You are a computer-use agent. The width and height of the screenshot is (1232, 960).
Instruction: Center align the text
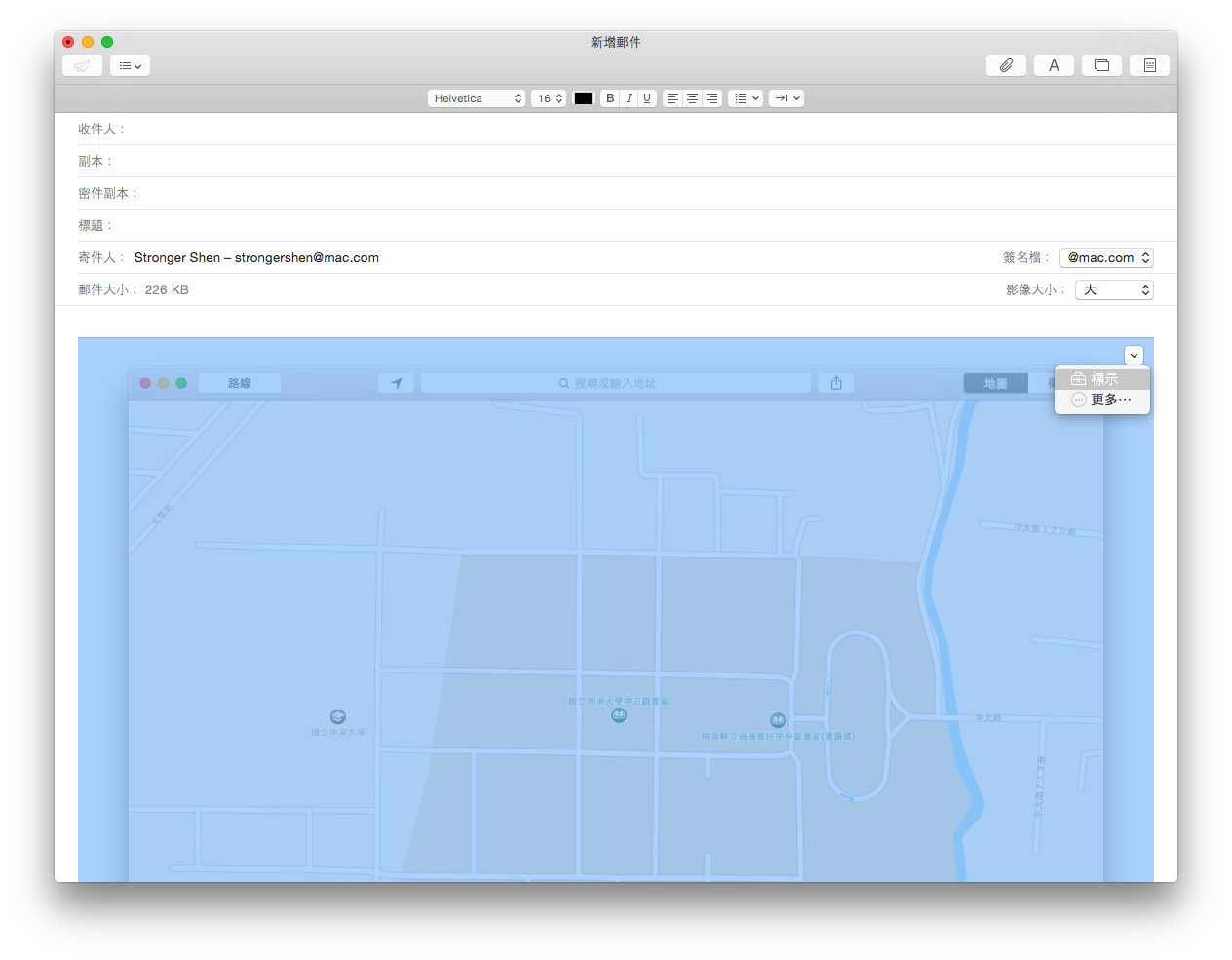[x=692, y=98]
